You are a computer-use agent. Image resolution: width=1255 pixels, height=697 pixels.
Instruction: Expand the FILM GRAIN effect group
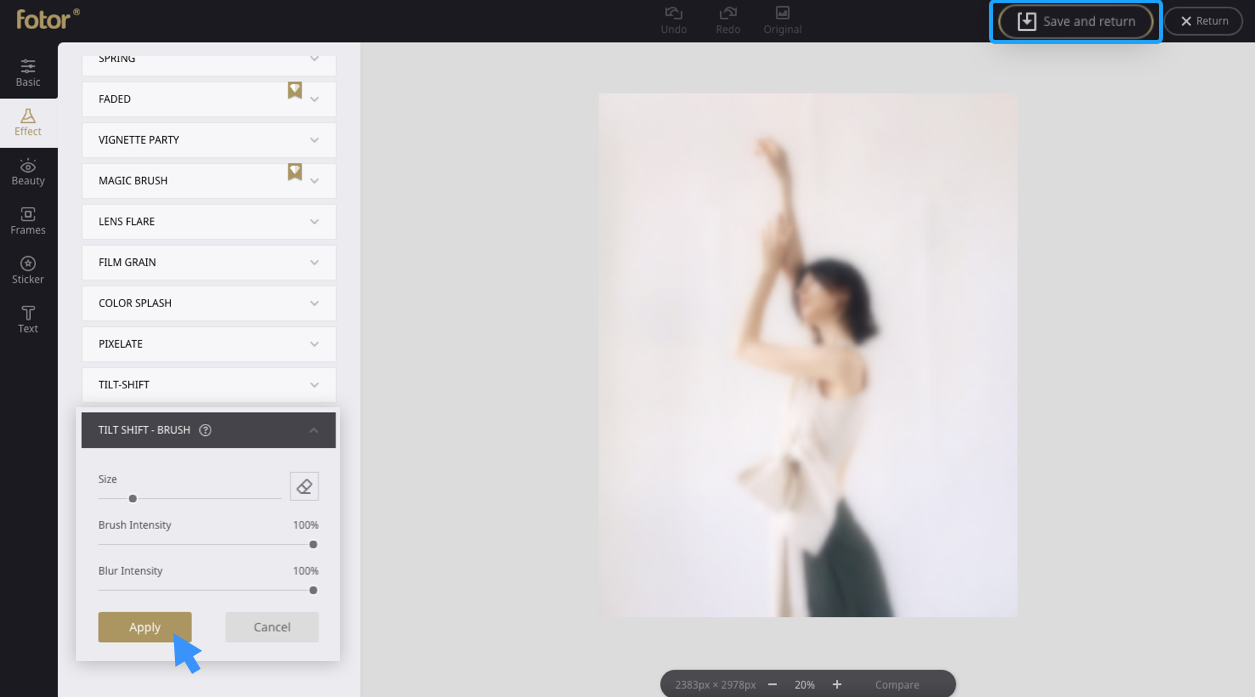[209, 263]
